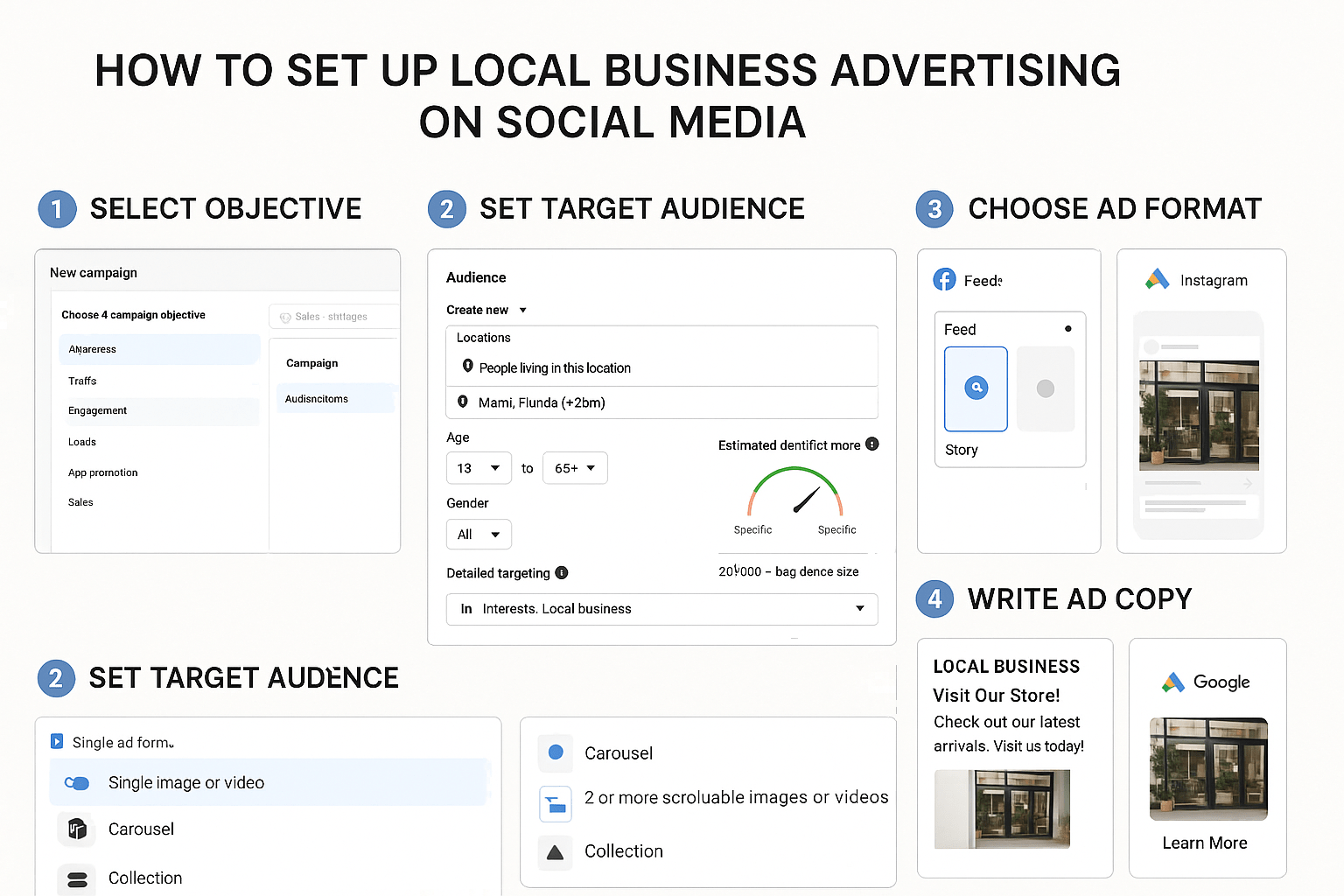
Task: Click the Visit Our Store! headline
Action: [x=997, y=696]
